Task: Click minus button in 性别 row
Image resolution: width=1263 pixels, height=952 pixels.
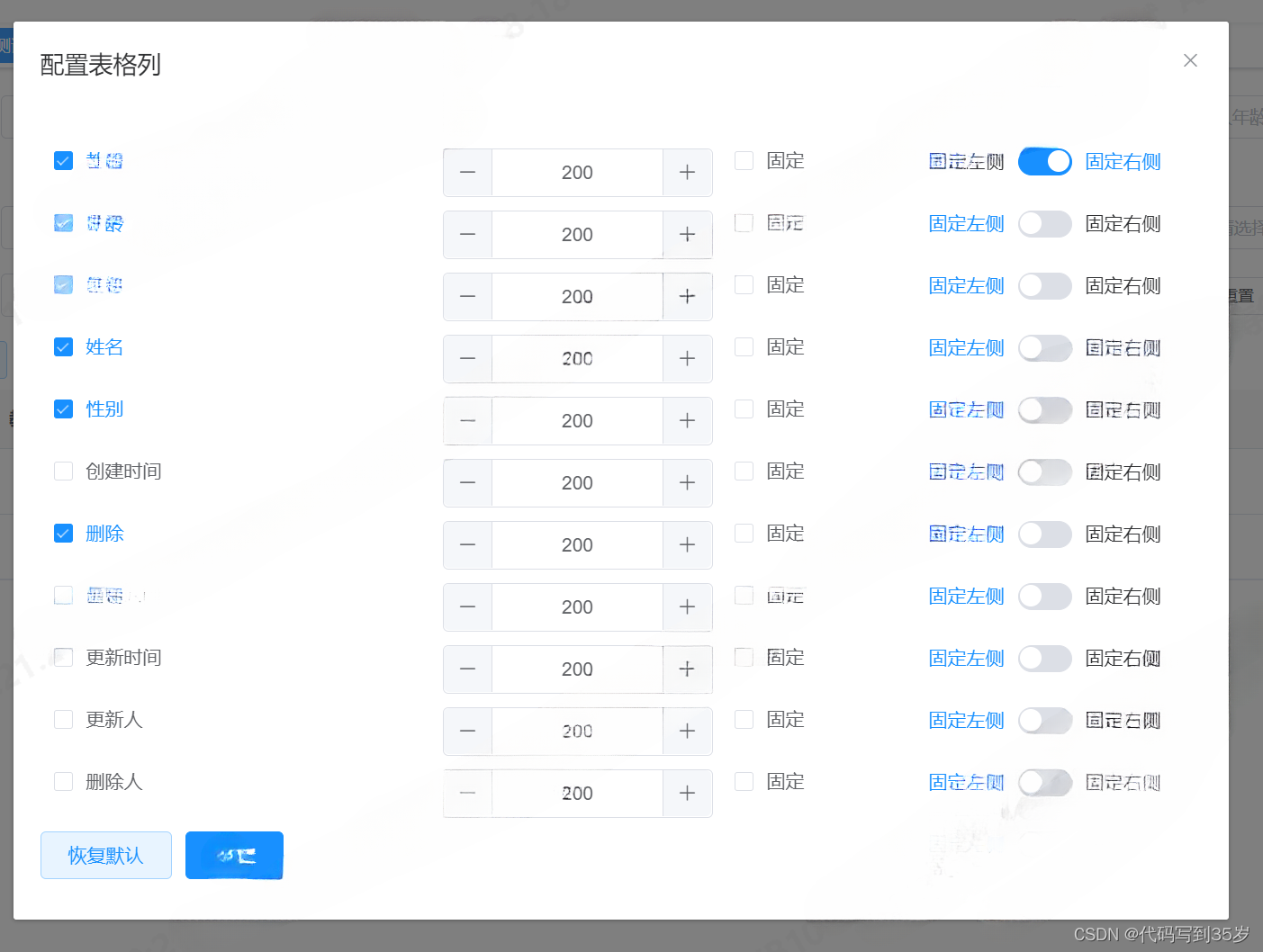Action: click(467, 421)
